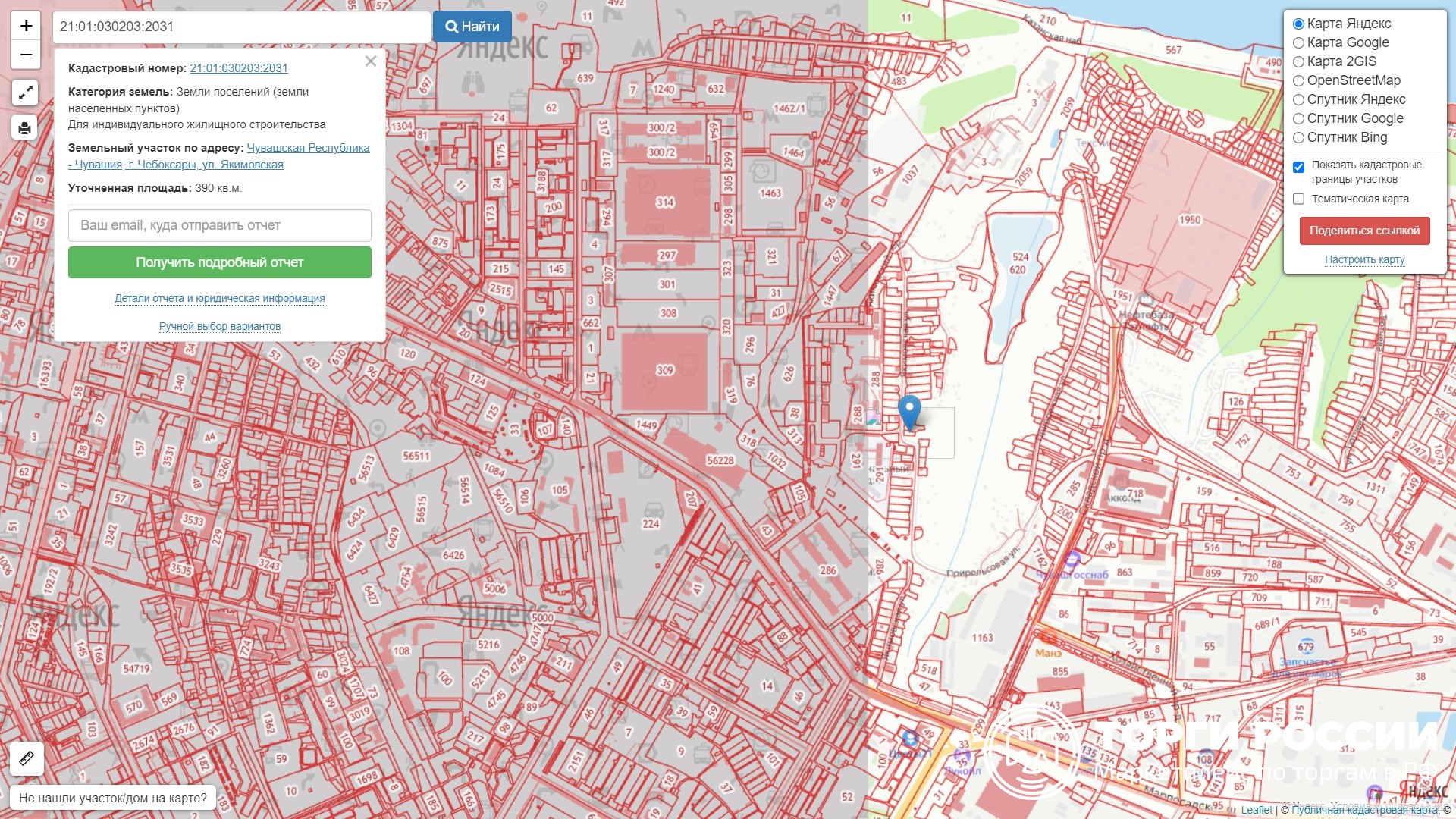The image size is (1456, 819).
Task: Click Поделиться ссылкой button
Action: 1364,231
